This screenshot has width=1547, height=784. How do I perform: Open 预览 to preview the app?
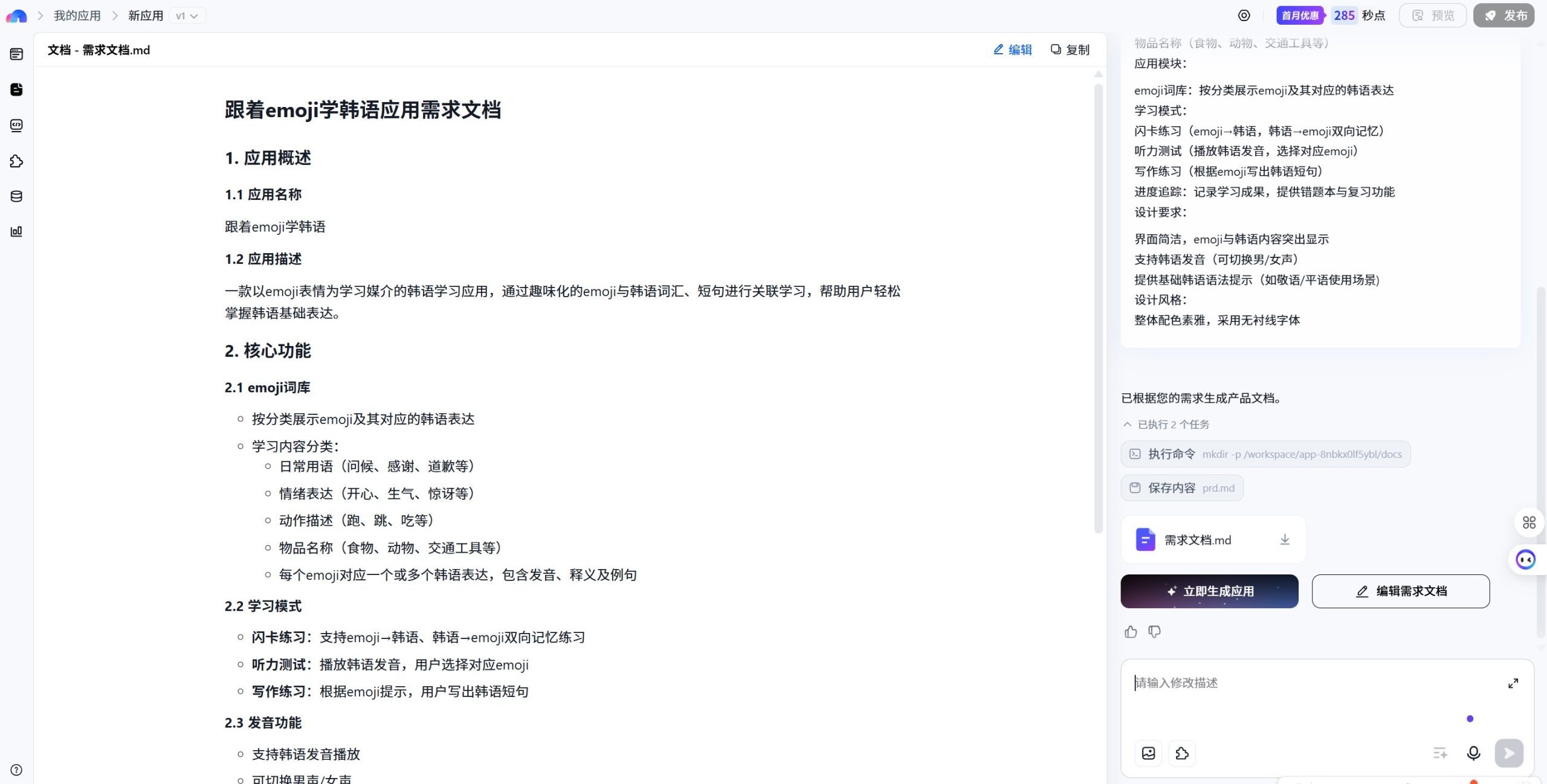1433,15
